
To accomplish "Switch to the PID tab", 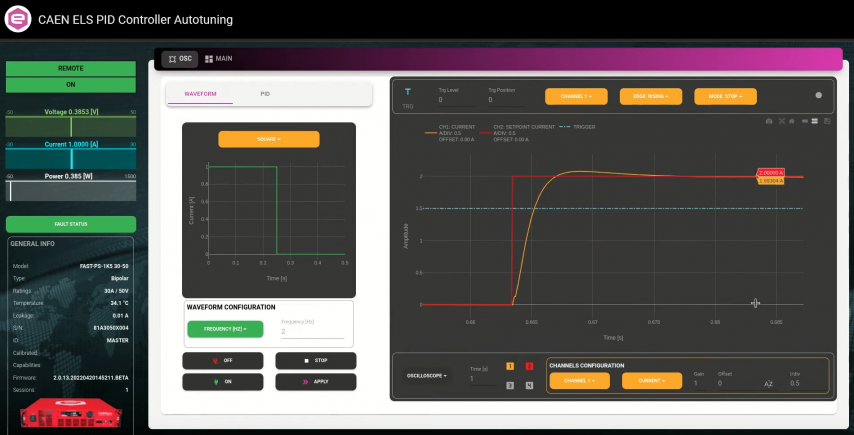I will [x=265, y=94].
